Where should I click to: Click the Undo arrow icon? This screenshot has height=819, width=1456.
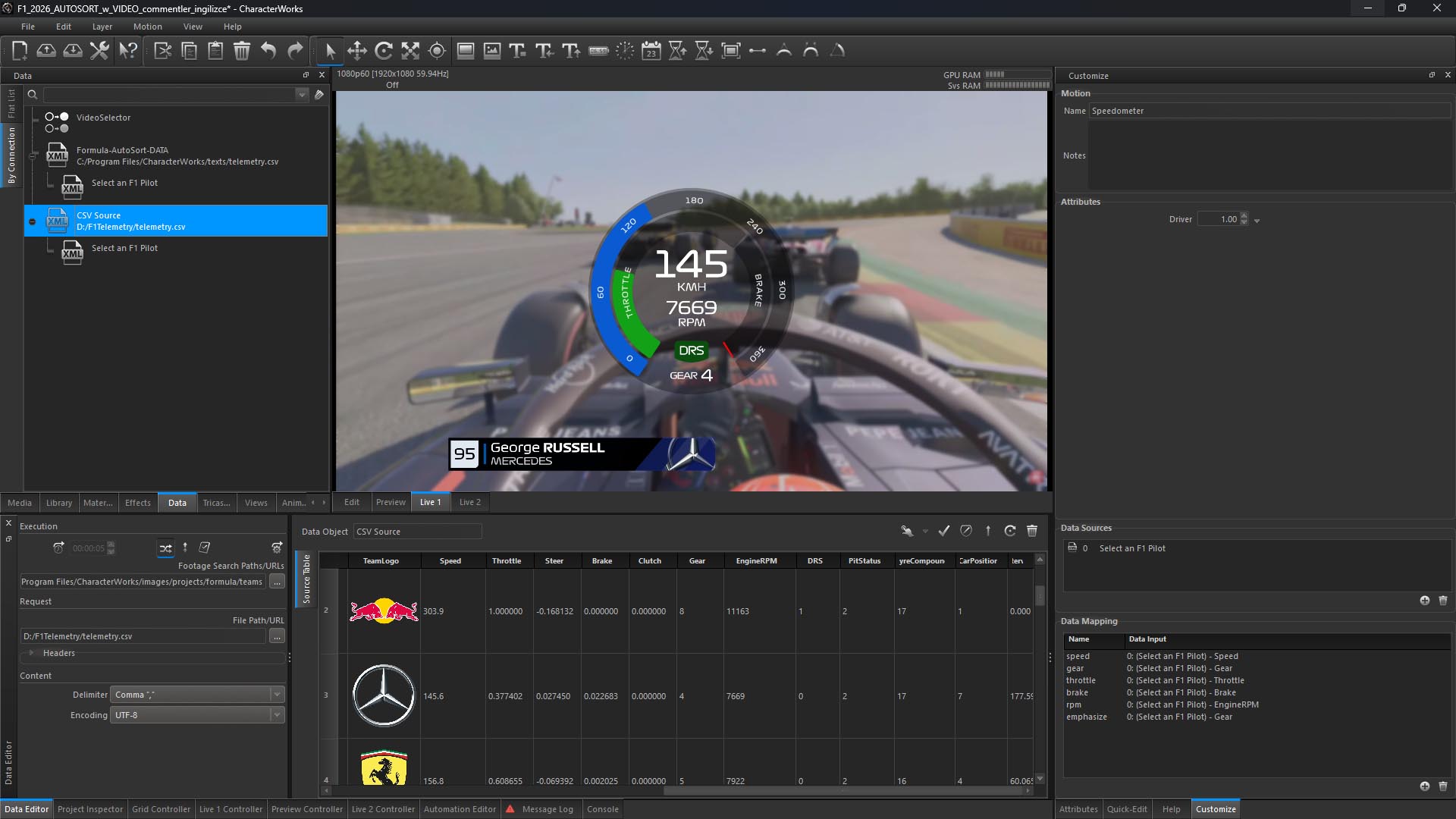(268, 51)
